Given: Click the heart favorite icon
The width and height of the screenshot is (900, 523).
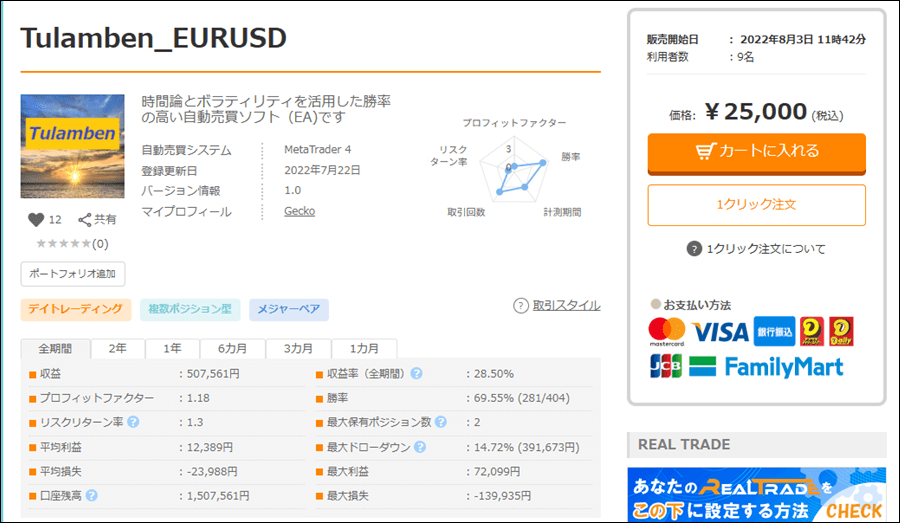Looking at the screenshot, I should [x=36, y=220].
